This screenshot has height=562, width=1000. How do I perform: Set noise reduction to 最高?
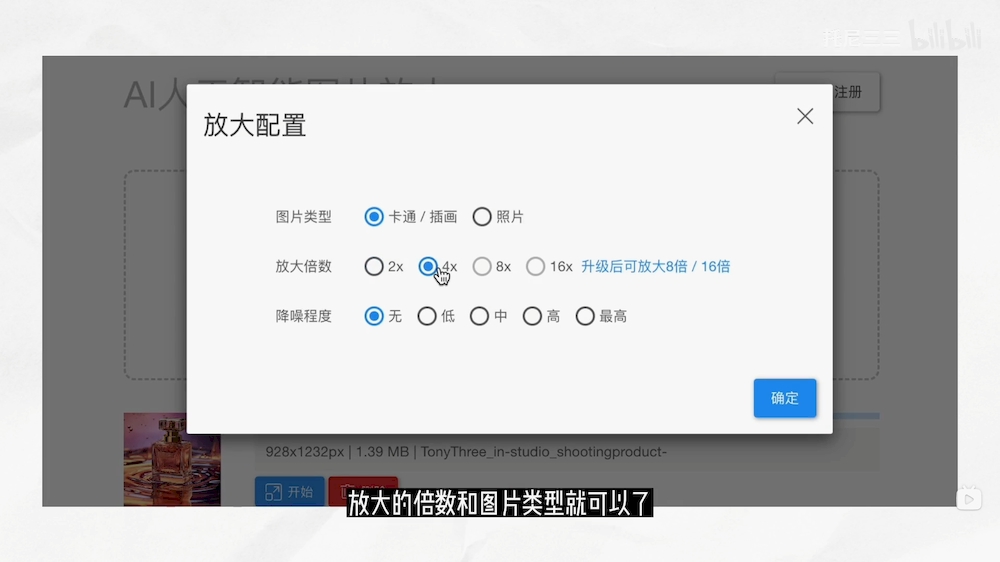(585, 316)
